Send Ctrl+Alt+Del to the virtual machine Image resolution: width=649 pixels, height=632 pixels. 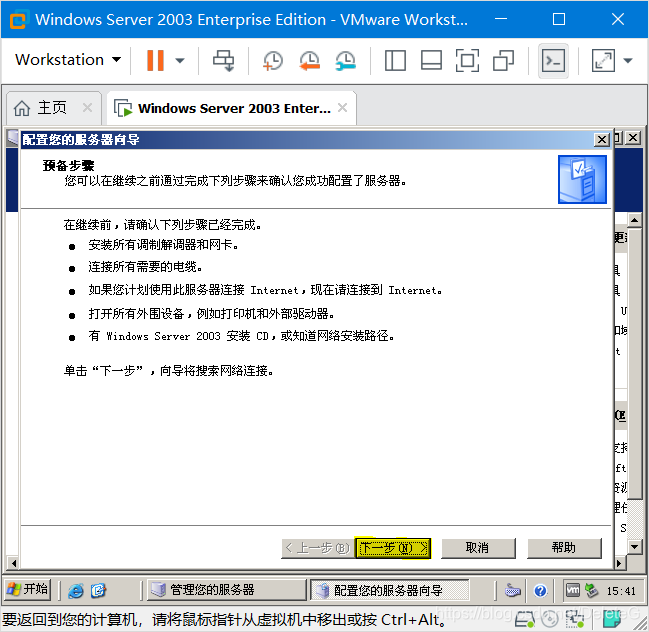[224, 60]
